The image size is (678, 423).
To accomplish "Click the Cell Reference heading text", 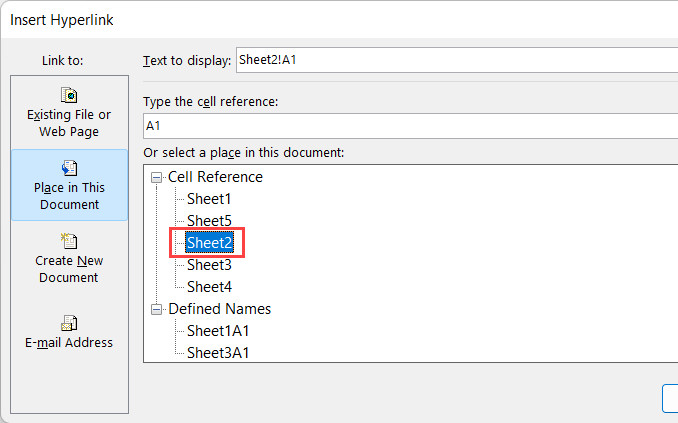I will coord(215,177).
